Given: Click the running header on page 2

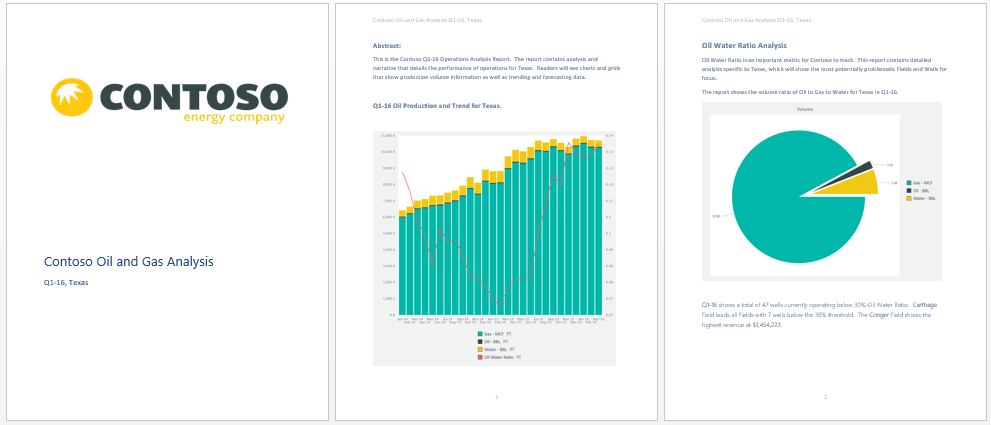Looking at the screenshot, I should [x=756, y=20].
